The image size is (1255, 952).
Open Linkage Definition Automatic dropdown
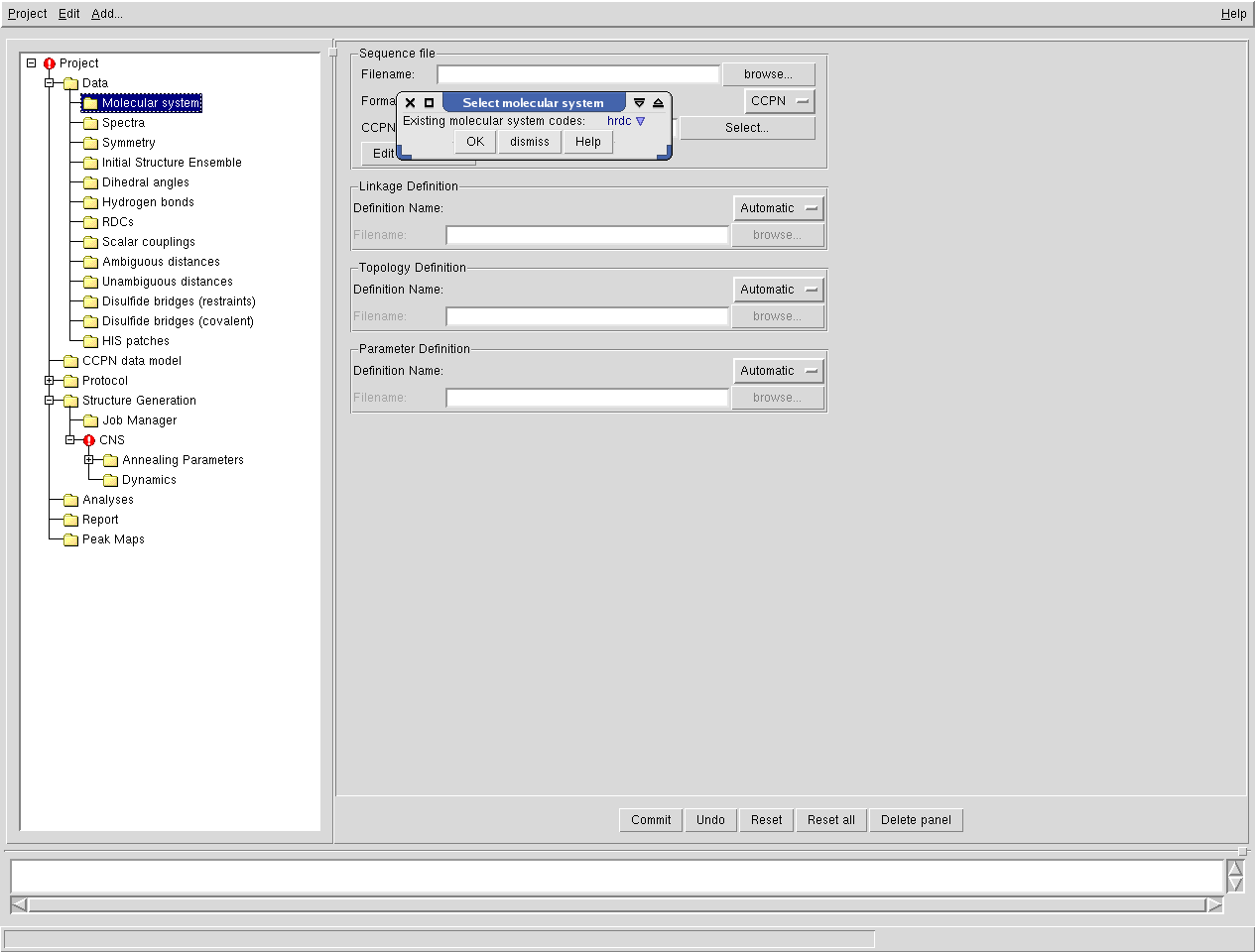coord(779,208)
